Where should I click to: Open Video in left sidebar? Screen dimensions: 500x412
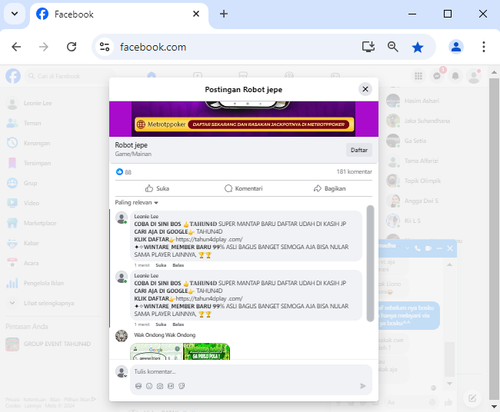(53, 203)
